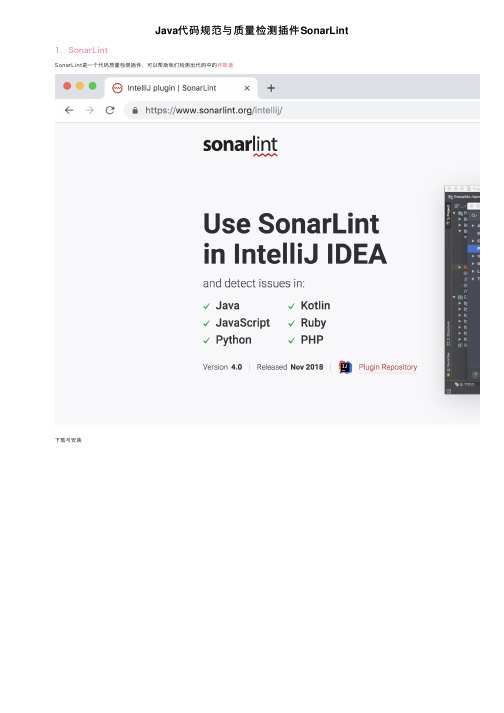This screenshot has width=504, height=713.
Task: Click the checkmark next to Kotlin
Action: [292, 306]
